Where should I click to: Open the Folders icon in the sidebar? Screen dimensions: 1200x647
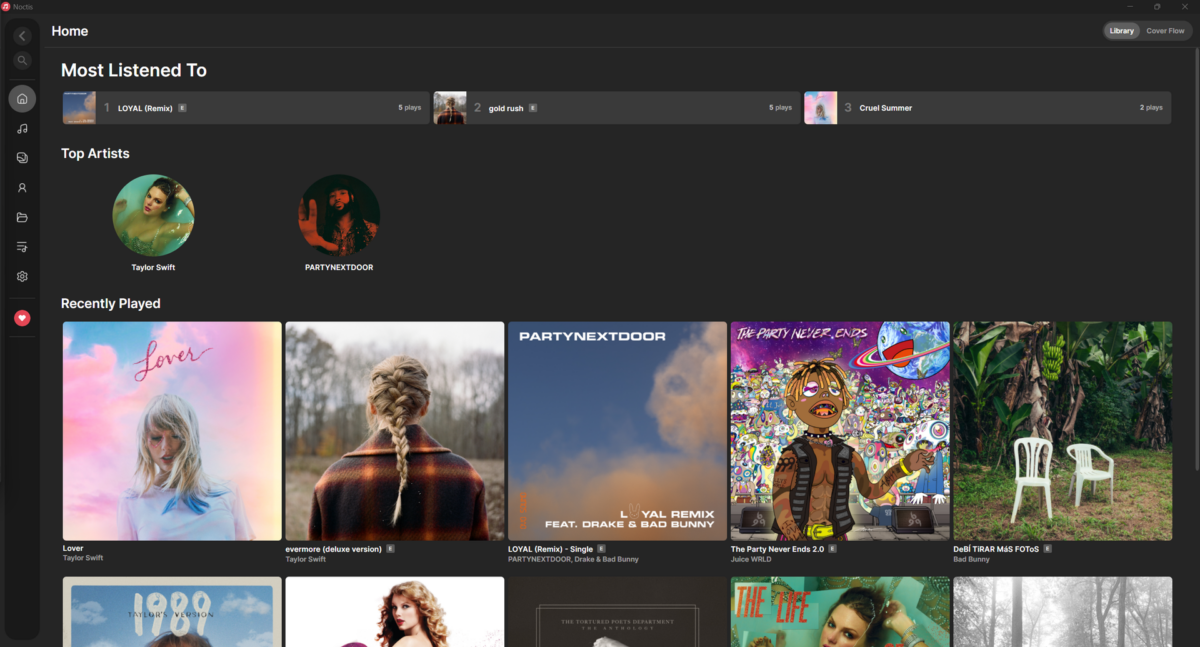click(22, 217)
